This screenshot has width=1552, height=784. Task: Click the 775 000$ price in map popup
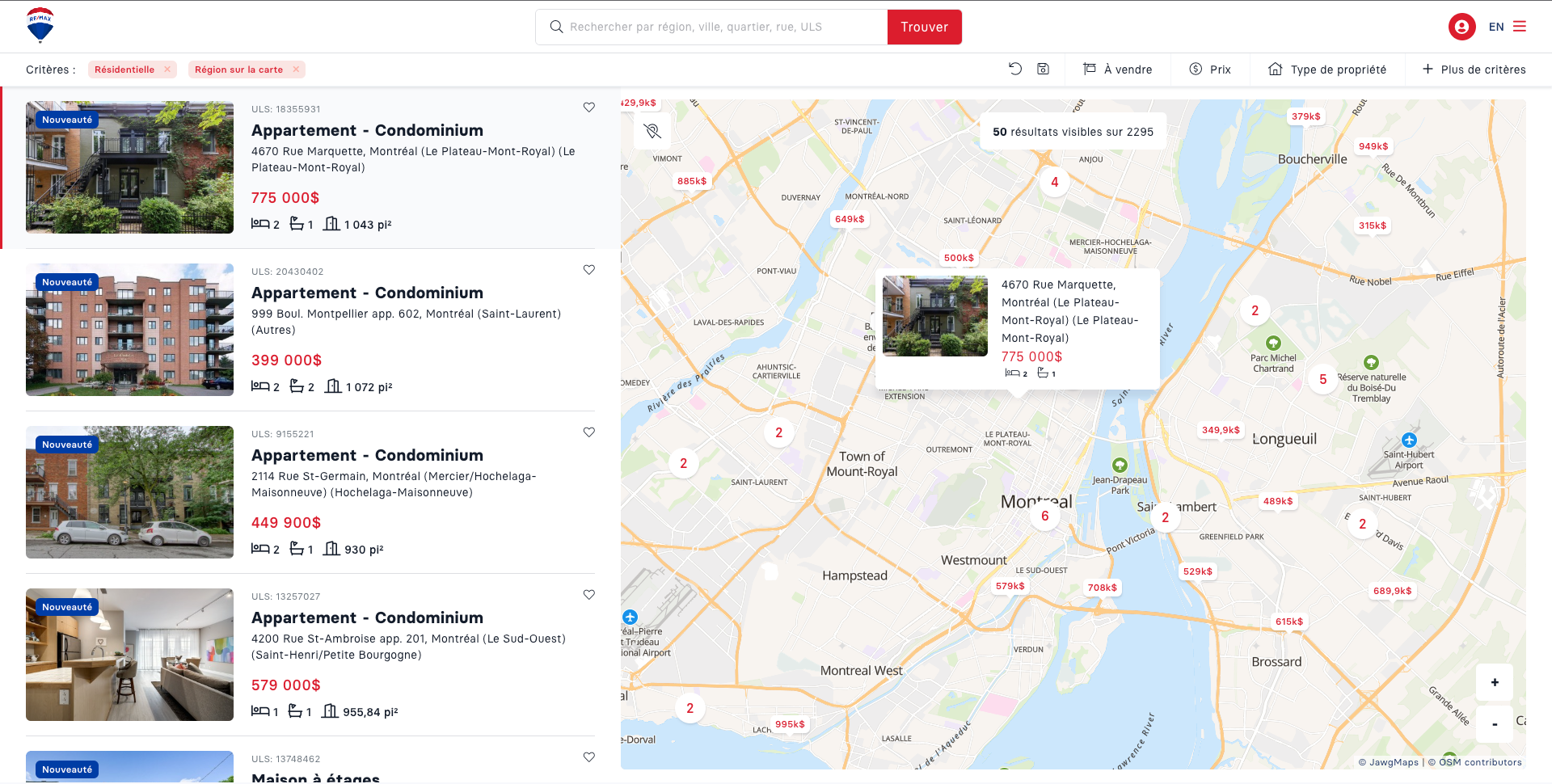(x=1031, y=356)
